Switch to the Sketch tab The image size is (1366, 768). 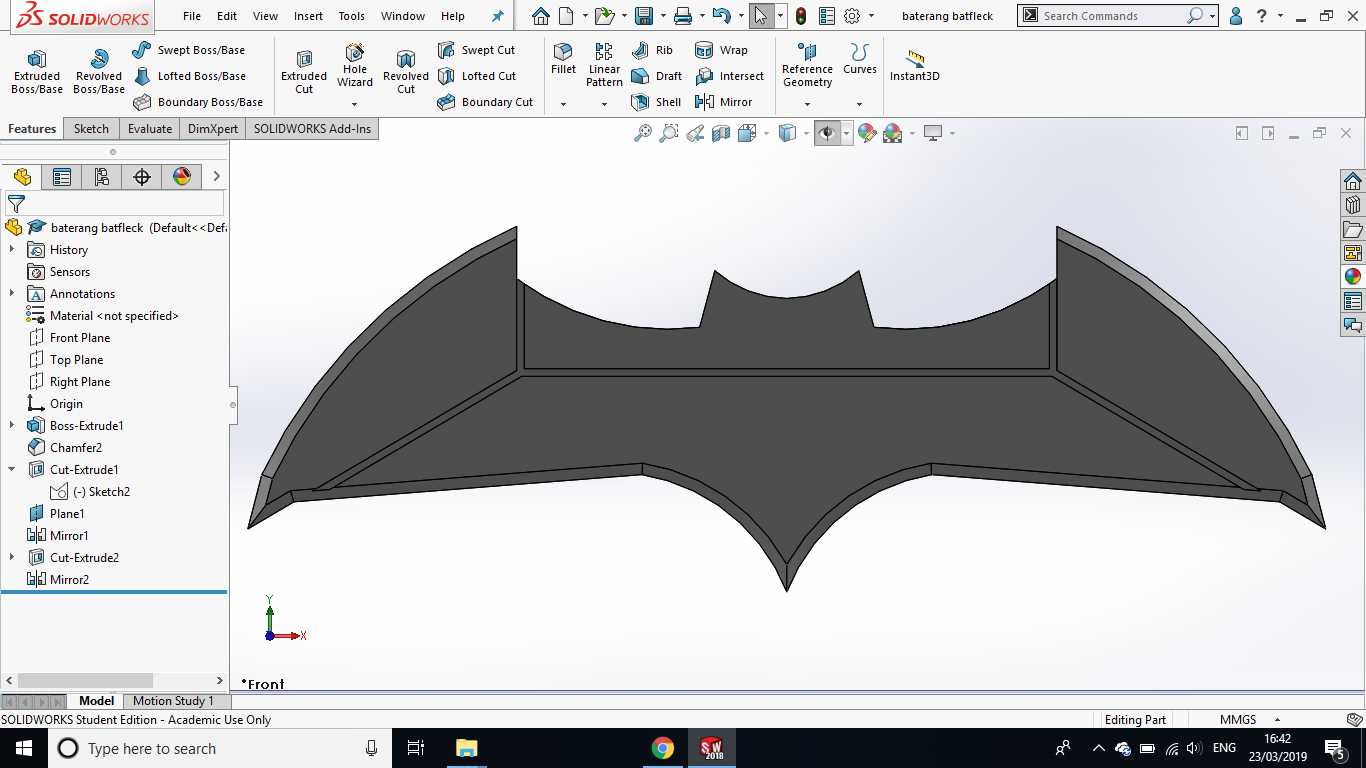point(91,129)
